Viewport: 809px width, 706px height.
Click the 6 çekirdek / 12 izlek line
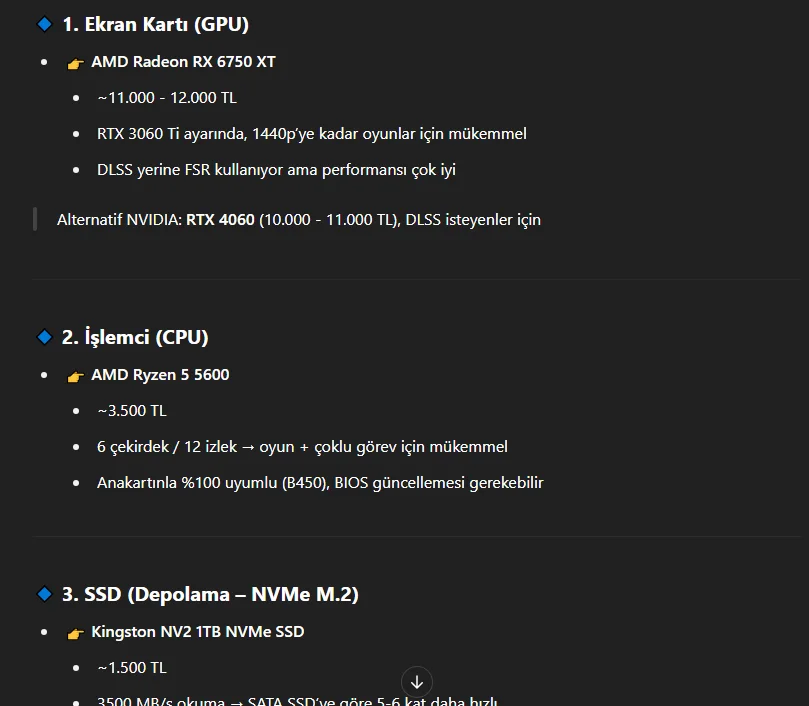point(302,447)
